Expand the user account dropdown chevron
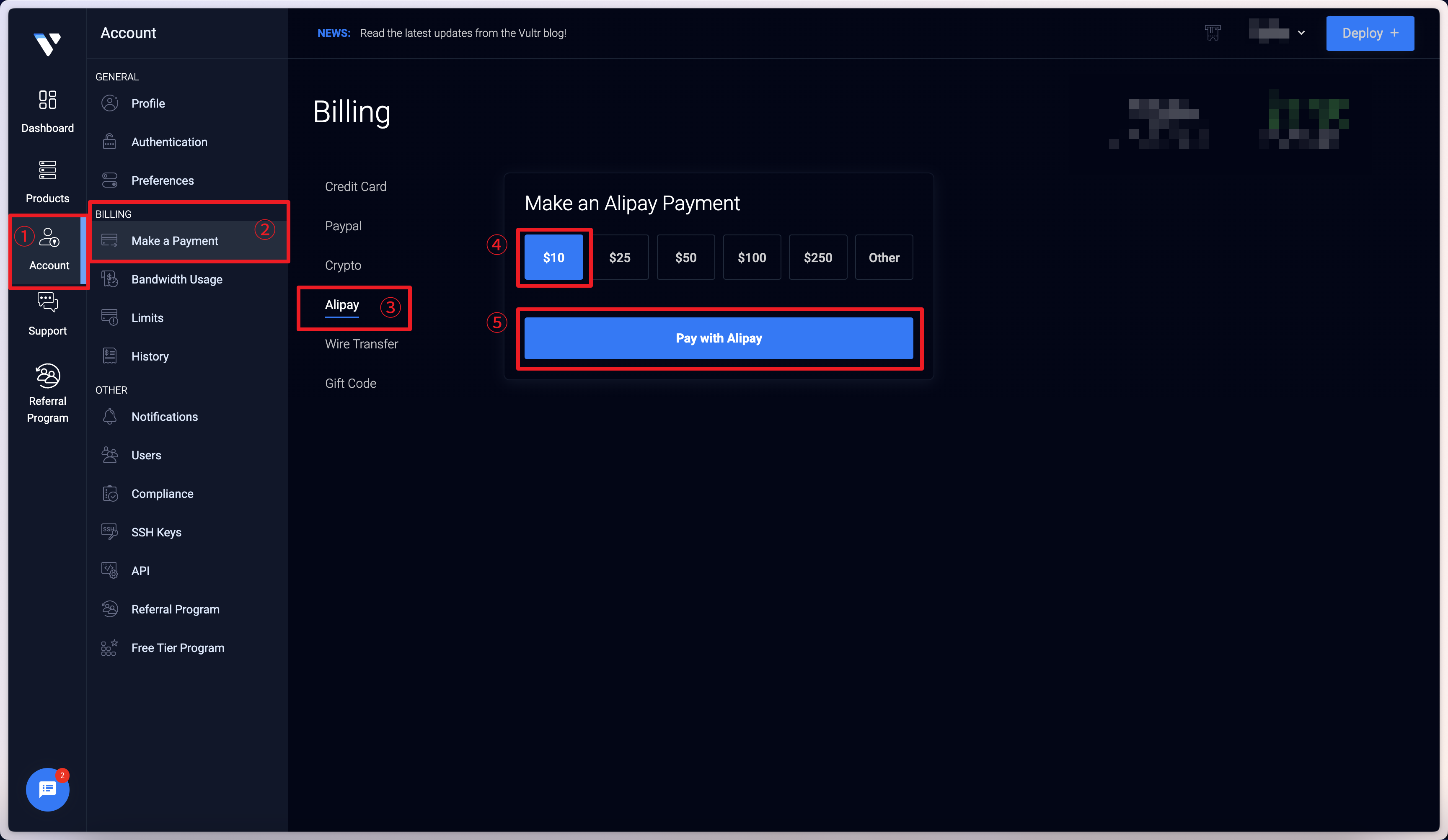The image size is (1448, 840). [1301, 33]
